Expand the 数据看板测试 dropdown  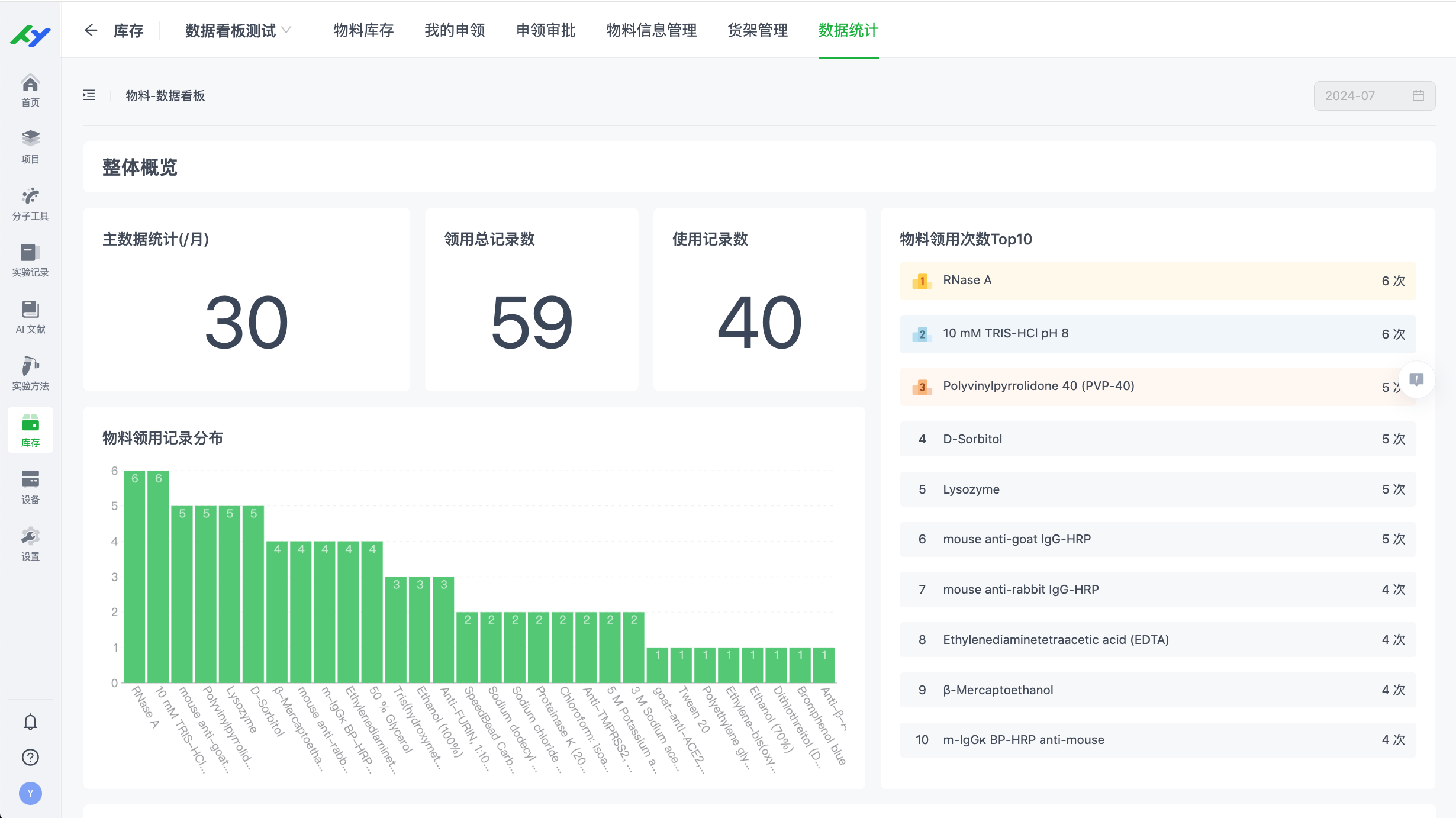(x=238, y=30)
